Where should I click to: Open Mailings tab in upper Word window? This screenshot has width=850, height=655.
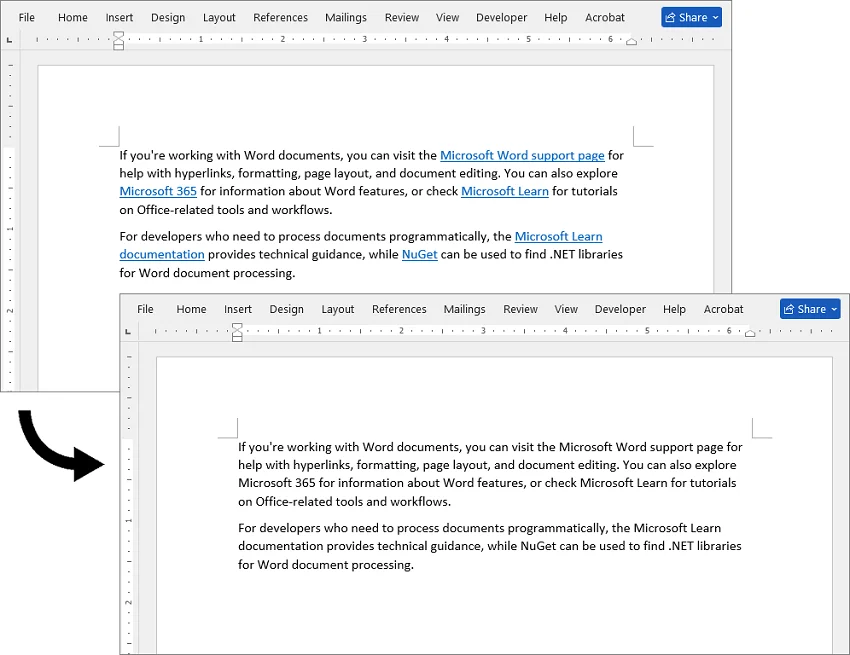(346, 17)
